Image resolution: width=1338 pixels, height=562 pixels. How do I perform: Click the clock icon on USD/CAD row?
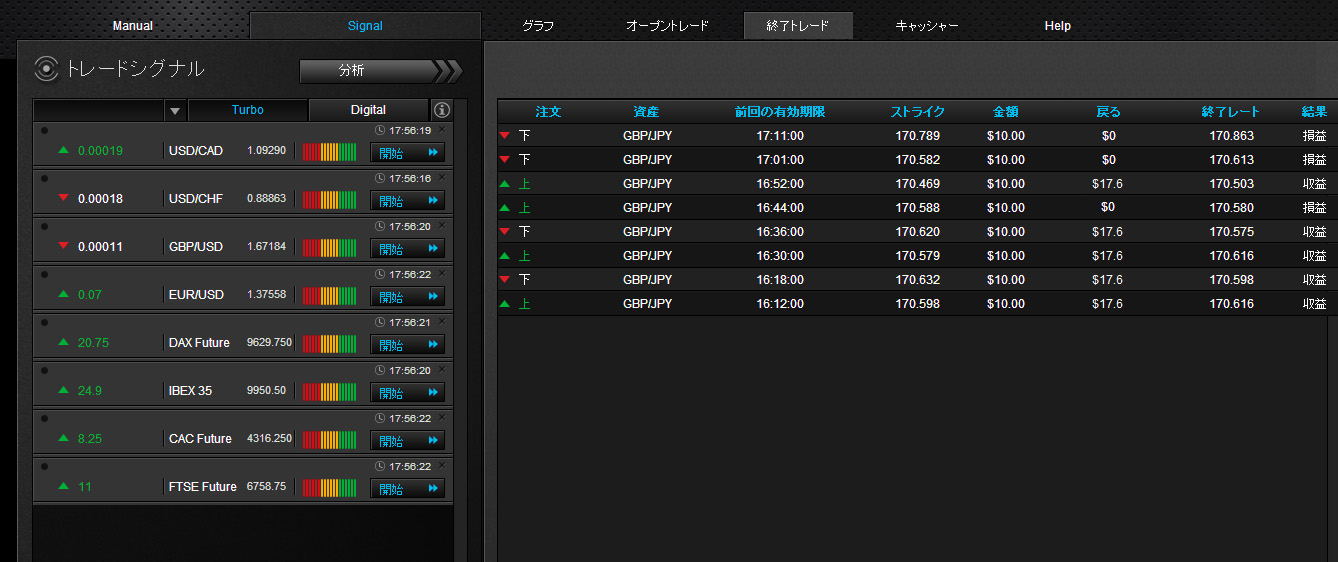(380, 131)
